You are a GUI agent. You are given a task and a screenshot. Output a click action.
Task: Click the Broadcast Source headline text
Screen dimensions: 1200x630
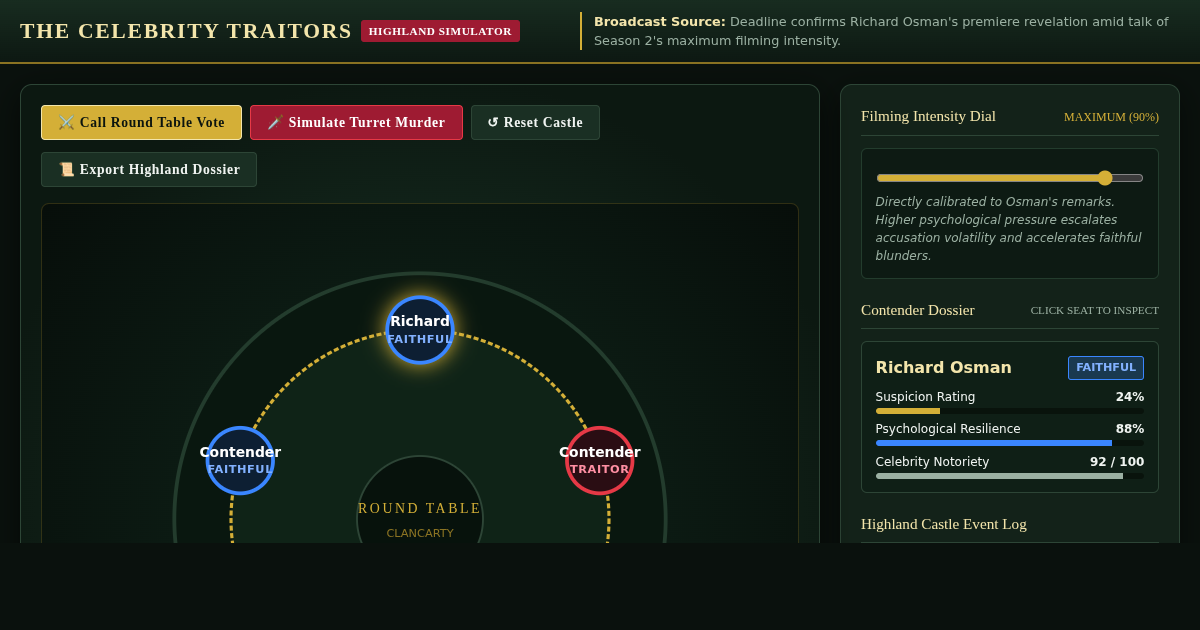tap(881, 31)
